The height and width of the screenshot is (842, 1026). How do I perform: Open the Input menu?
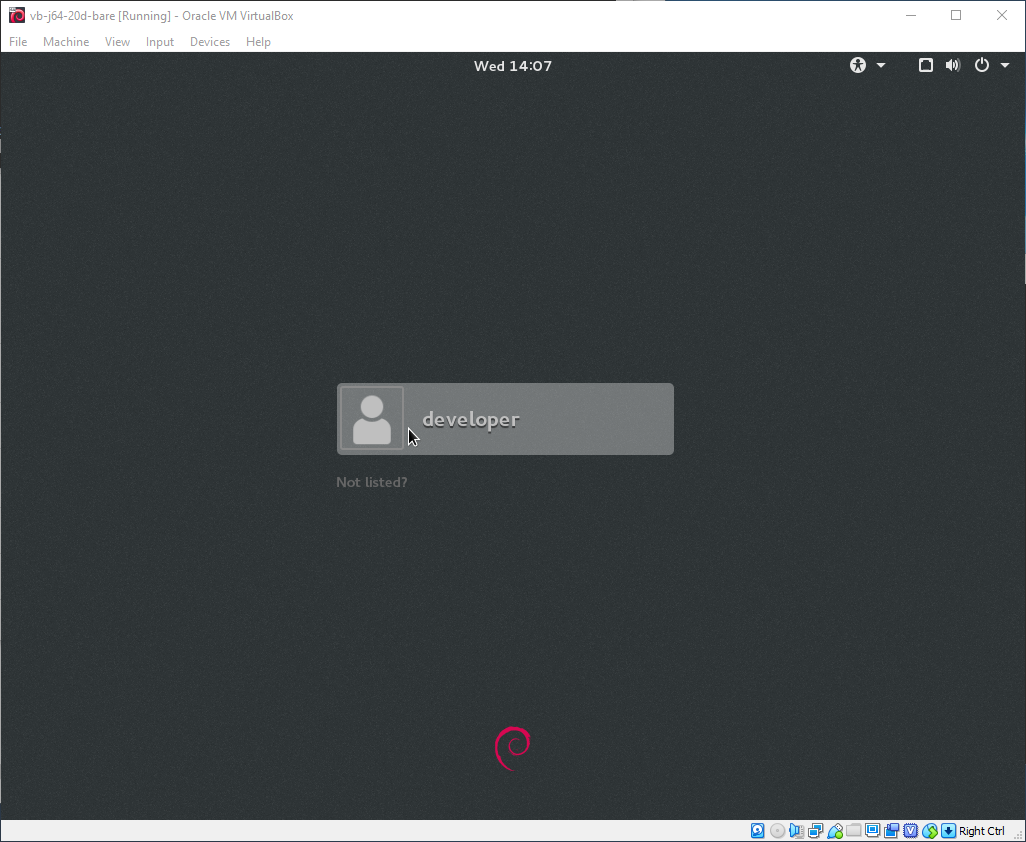coord(159,42)
